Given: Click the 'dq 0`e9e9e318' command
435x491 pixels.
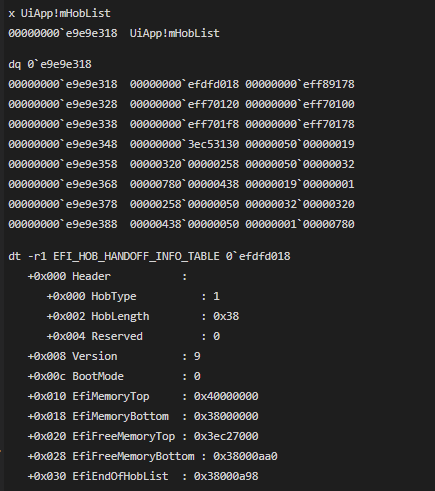Looking at the screenshot, I should coord(50,64).
